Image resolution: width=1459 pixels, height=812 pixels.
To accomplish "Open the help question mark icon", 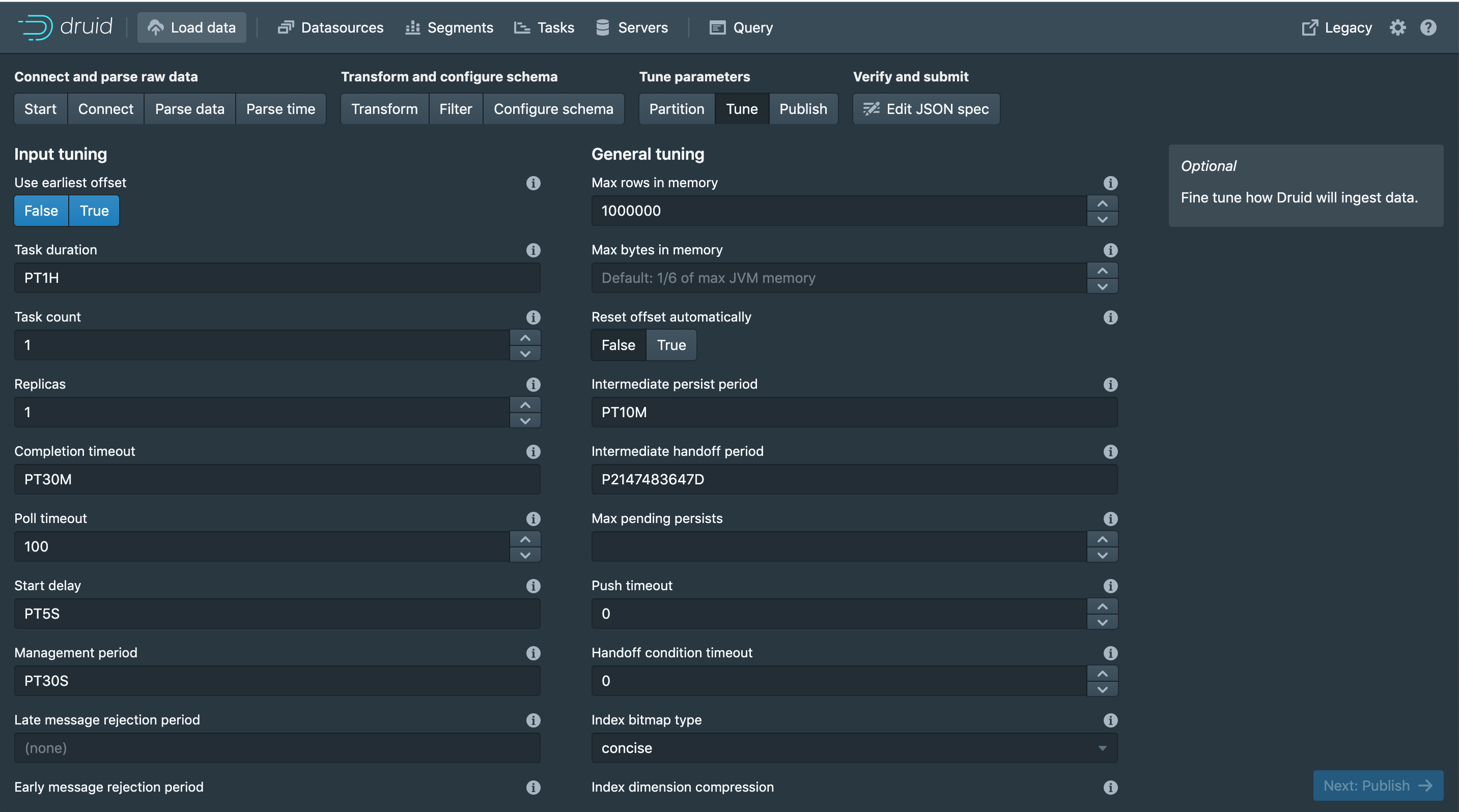I will tap(1428, 27).
